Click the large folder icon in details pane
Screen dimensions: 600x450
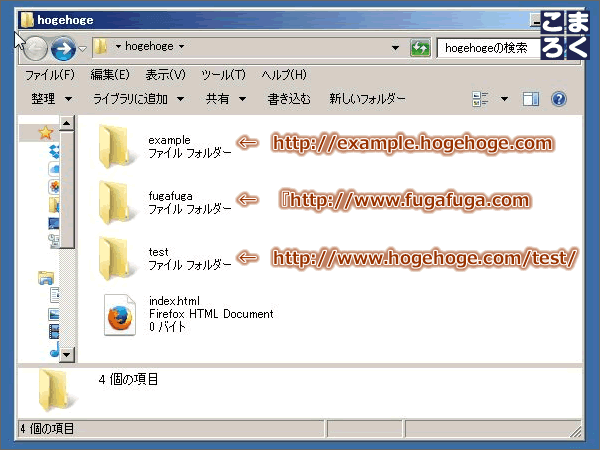(56, 390)
